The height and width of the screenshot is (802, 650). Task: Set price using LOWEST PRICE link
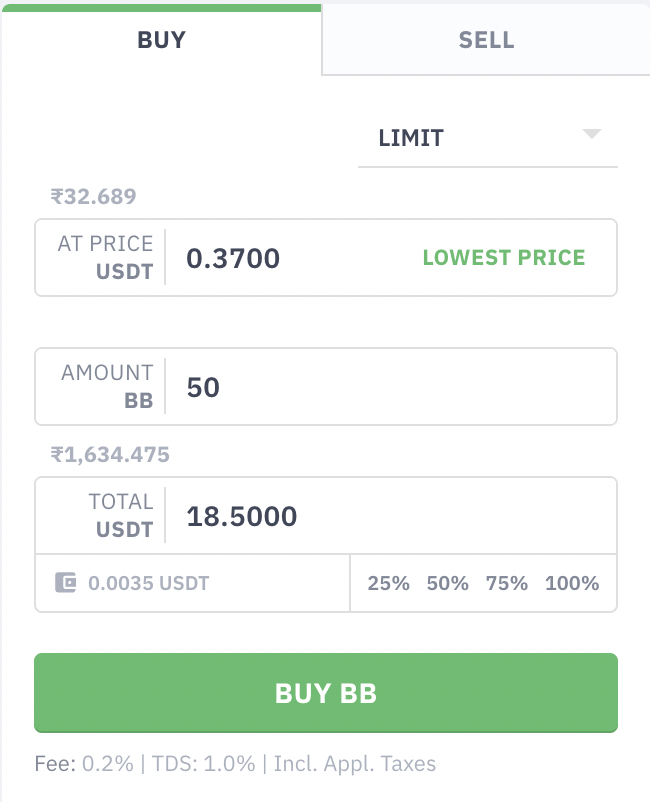(504, 257)
